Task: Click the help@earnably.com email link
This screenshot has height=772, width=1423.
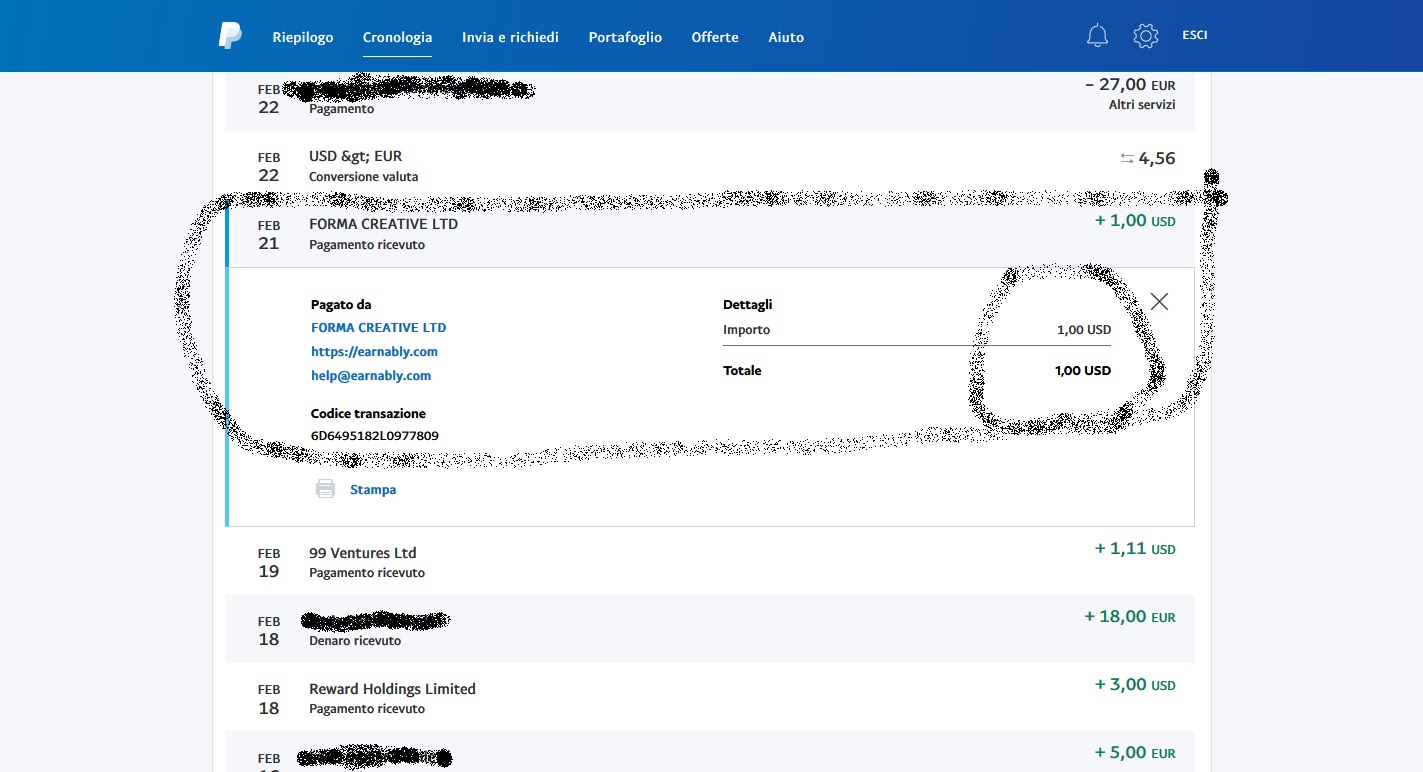Action: click(371, 376)
